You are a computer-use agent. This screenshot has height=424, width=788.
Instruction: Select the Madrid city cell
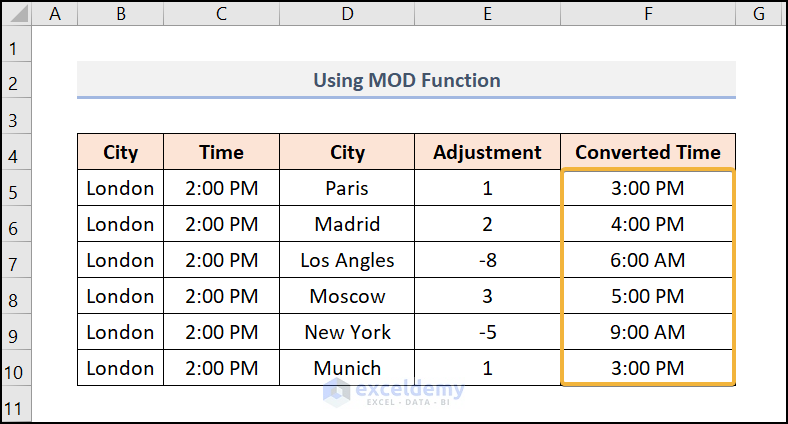[347, 225]
